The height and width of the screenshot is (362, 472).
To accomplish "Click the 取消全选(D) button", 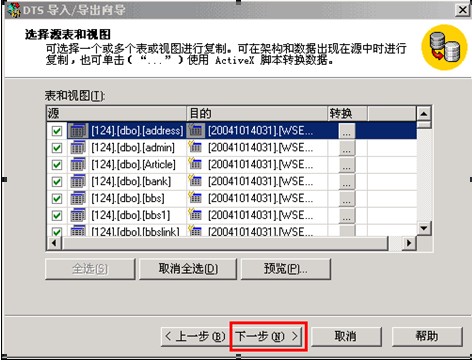I will 188,269.
